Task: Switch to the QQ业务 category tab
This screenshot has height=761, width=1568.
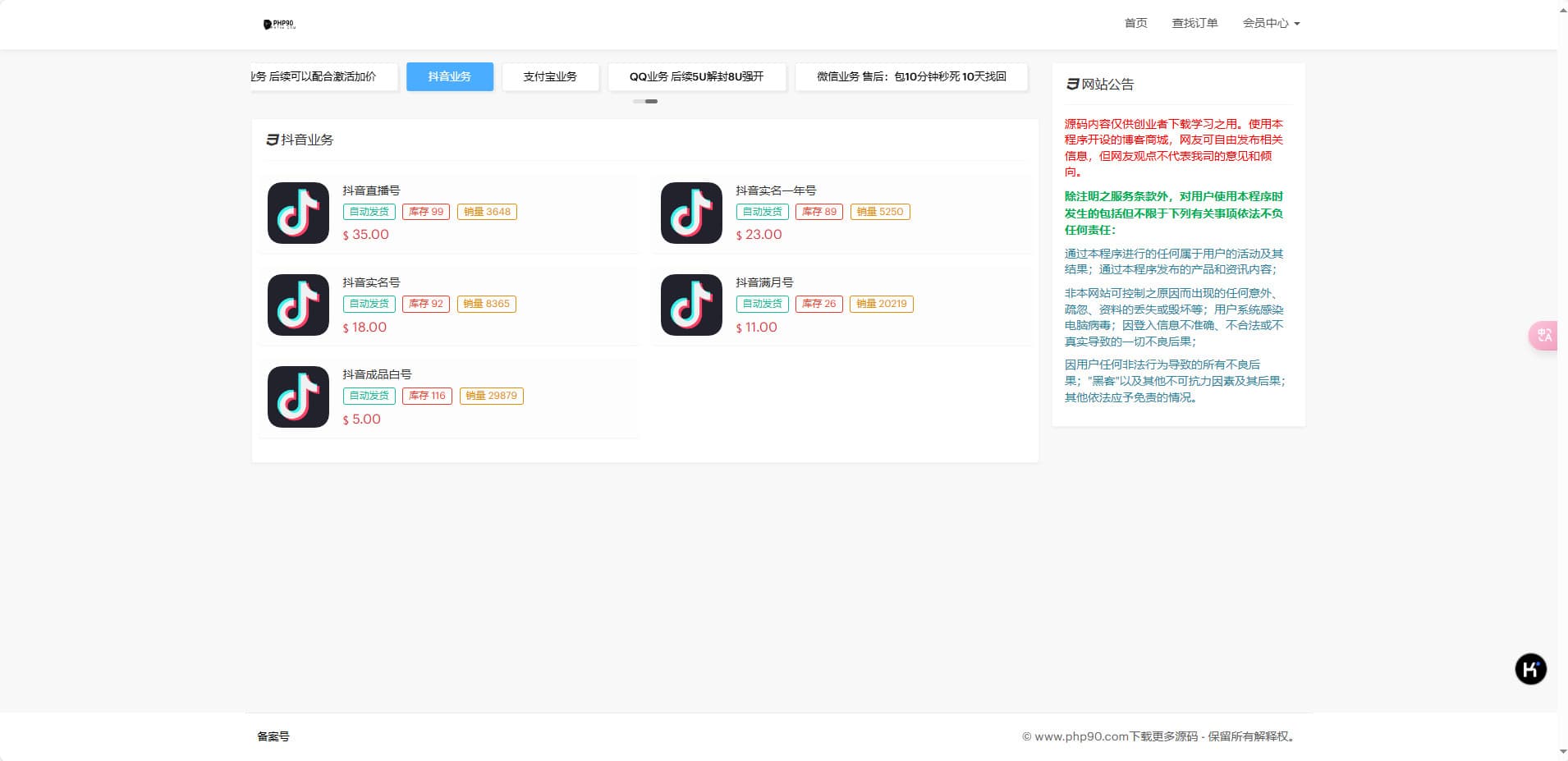Action: coord(696,76)
